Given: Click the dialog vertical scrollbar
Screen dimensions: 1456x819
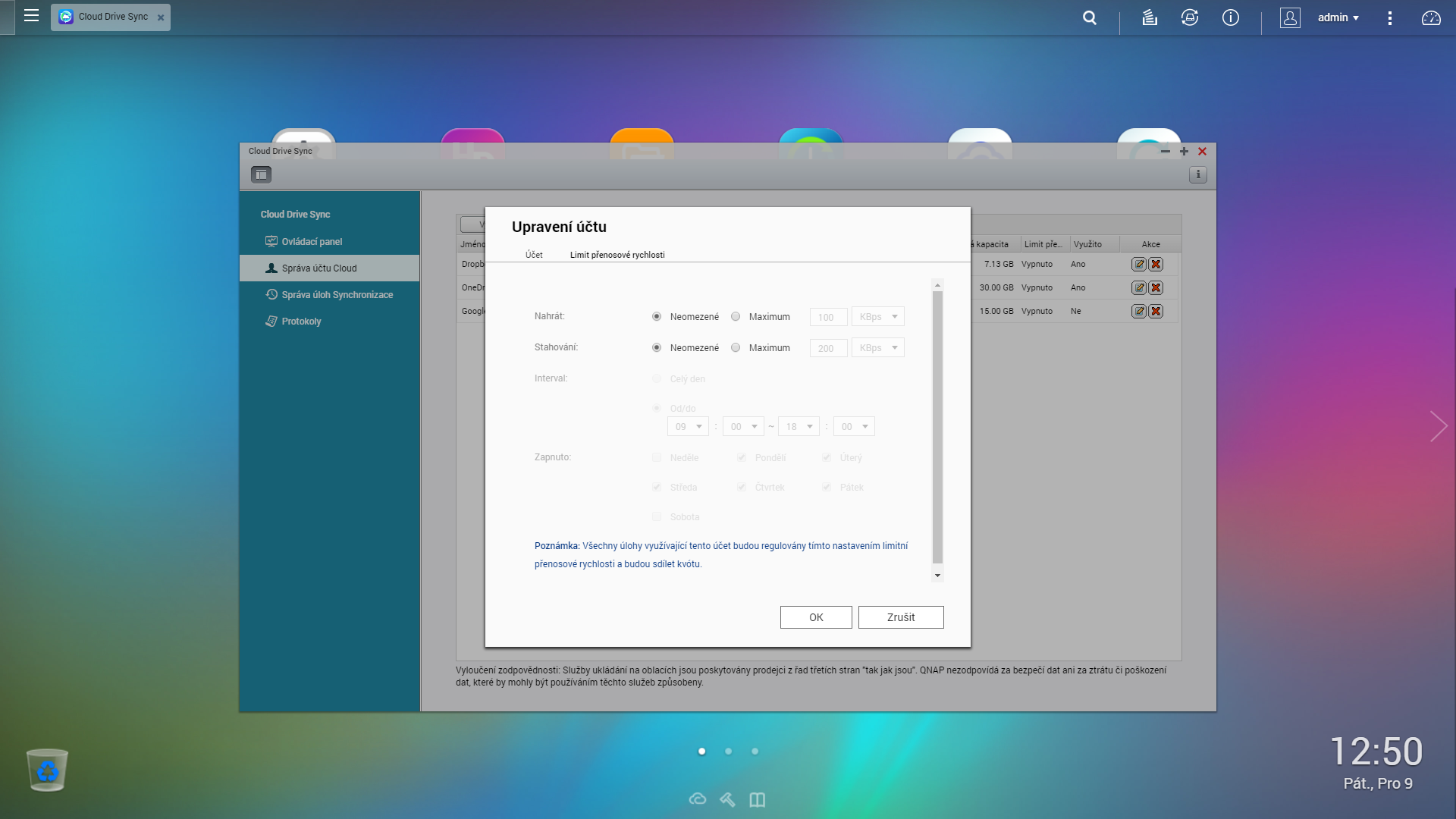Looking at the screenshot, I should pyautogui.click(x=937, y=428).
